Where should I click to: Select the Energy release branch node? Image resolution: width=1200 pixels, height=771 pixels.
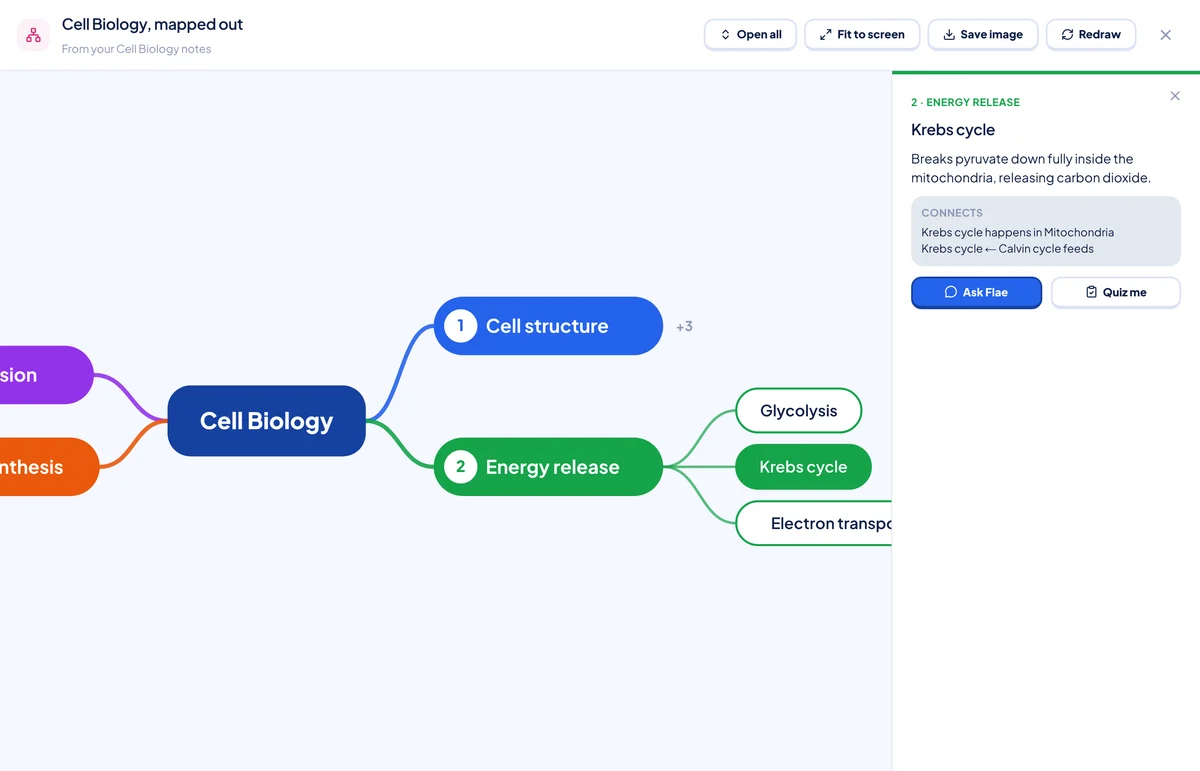point(548,467)
